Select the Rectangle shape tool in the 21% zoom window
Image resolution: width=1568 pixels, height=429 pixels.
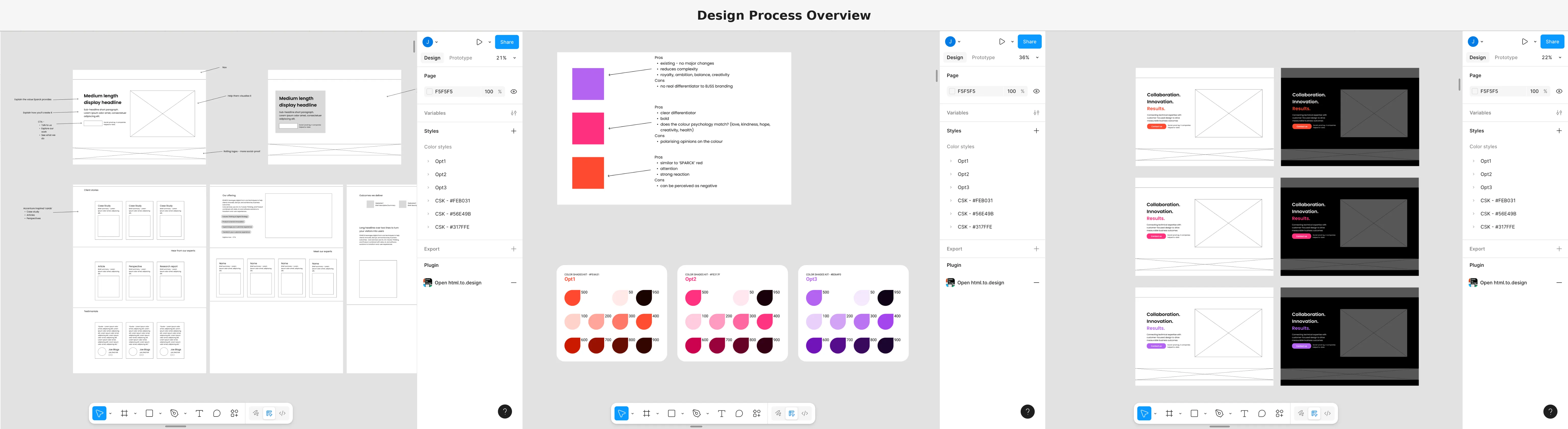[149, 413]
